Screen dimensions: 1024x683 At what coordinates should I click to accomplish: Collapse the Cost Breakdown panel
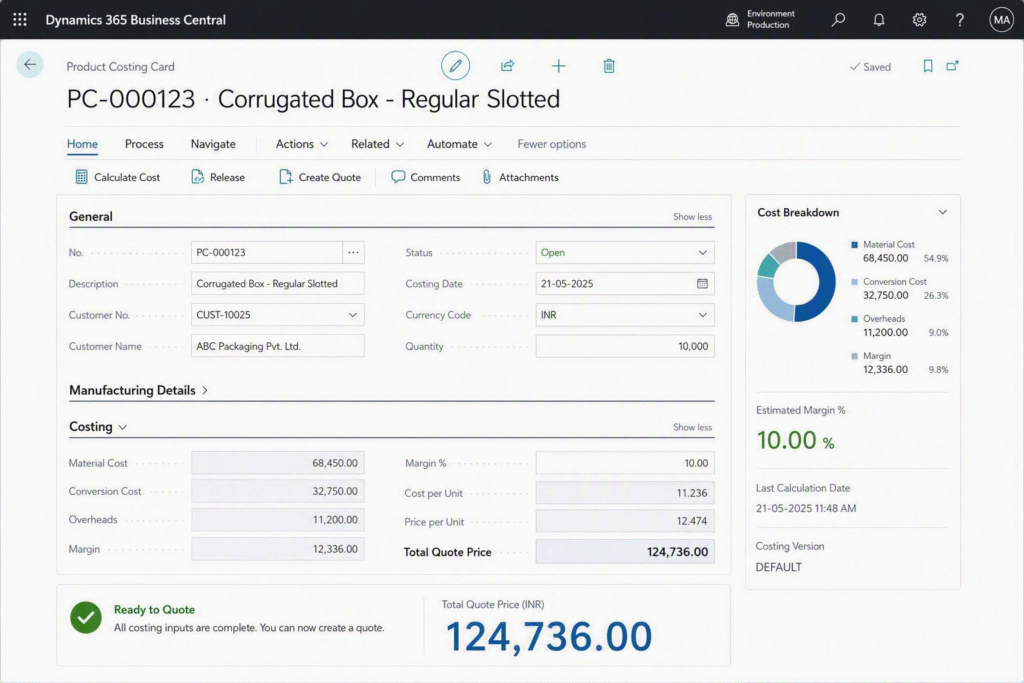942,212
